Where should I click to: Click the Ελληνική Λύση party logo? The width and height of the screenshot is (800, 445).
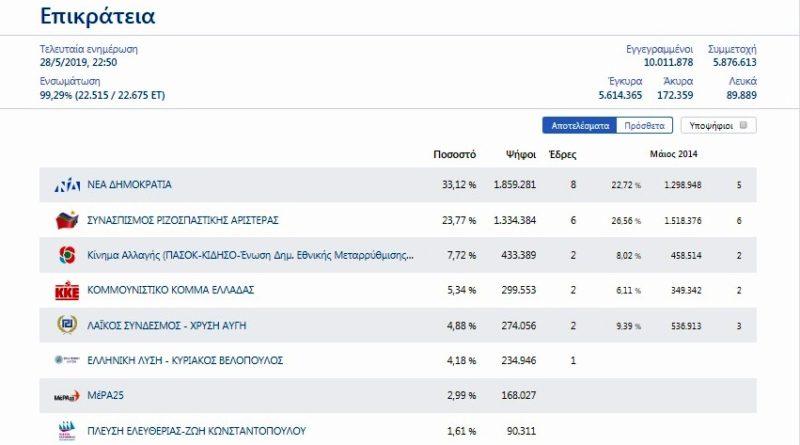click(x=66, y=360)
